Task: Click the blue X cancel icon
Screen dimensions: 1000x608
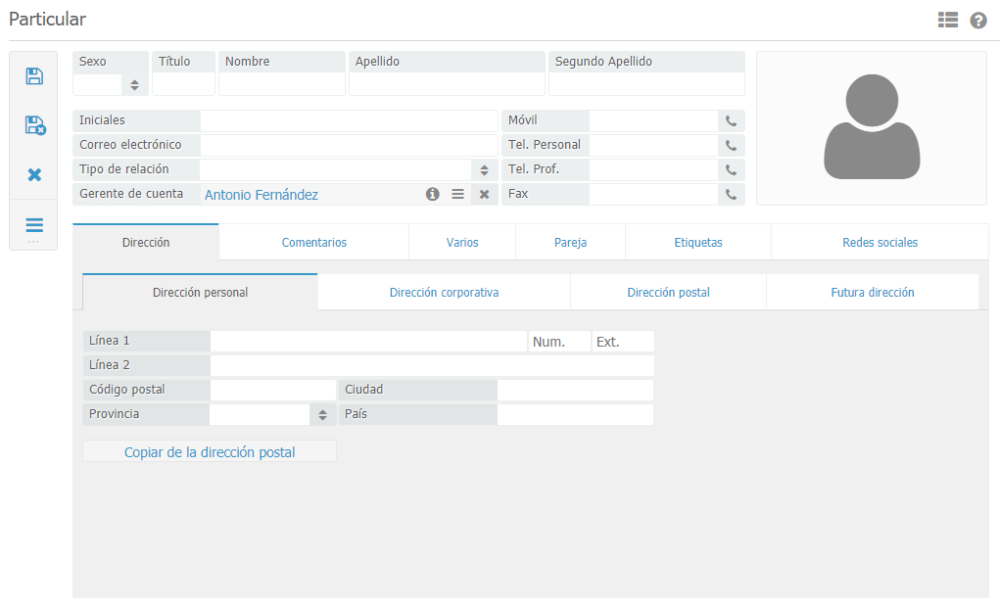Action: pos(34,175)
